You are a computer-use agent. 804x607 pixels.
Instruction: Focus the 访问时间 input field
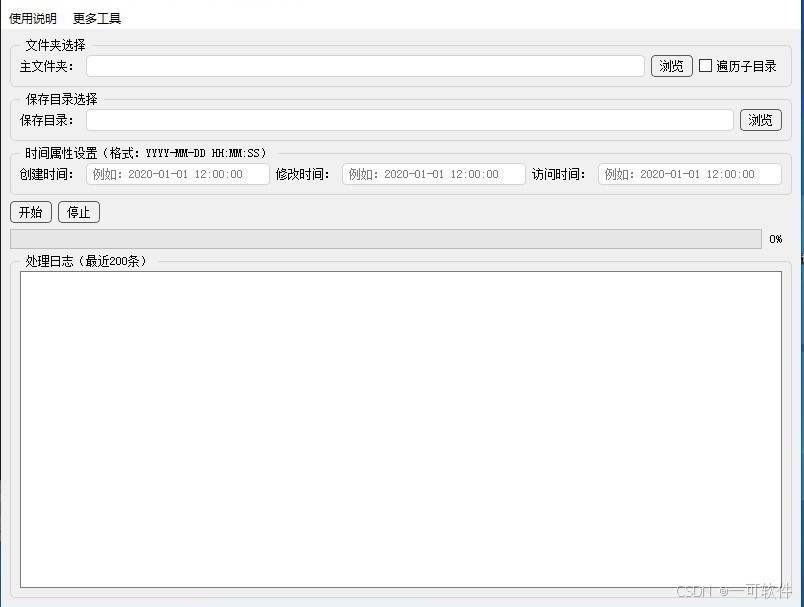[690, 174]
